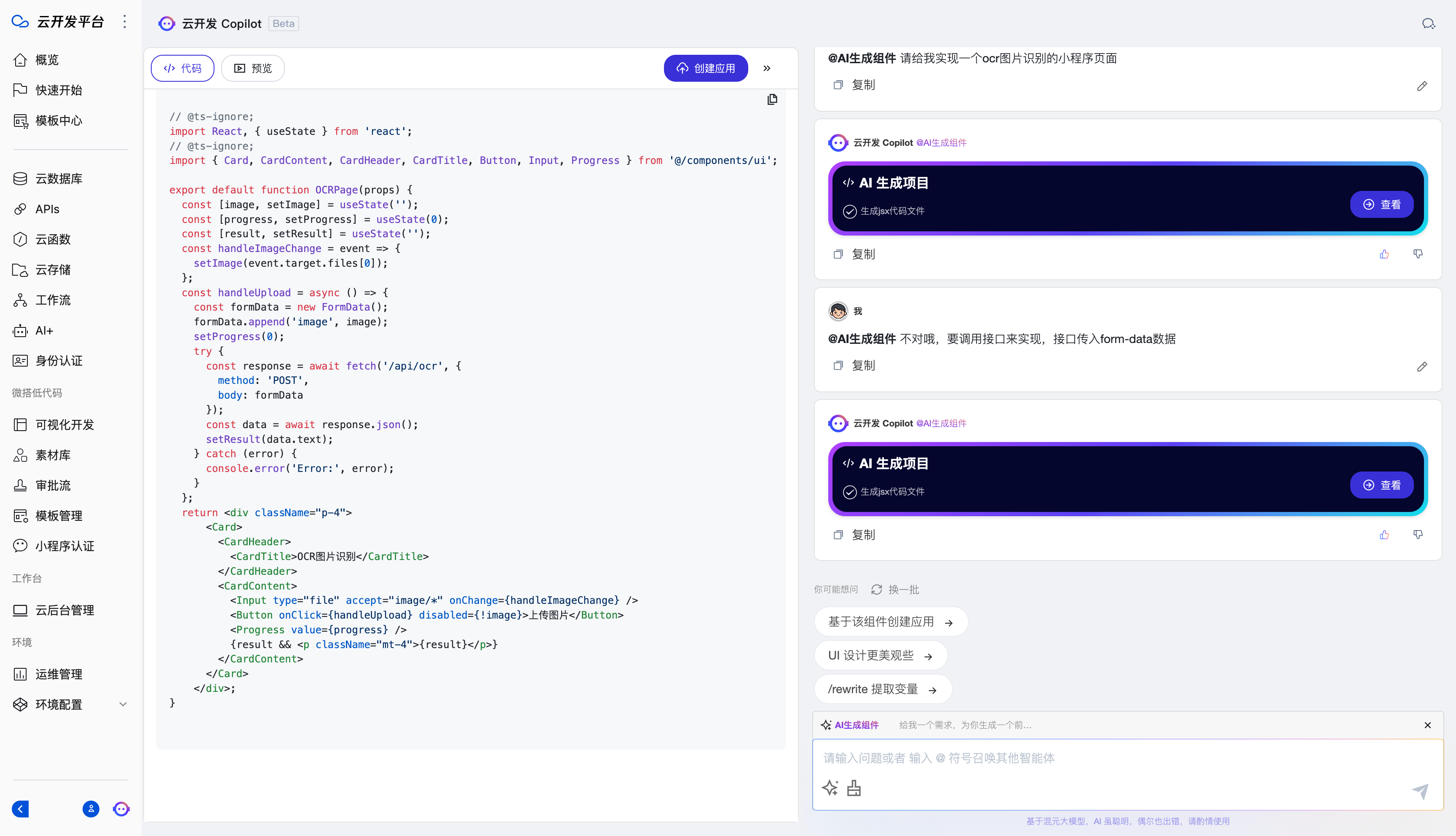1456x836 pixels.
Task: Click the clear broom icon in chat input
Action: (854, 788)
